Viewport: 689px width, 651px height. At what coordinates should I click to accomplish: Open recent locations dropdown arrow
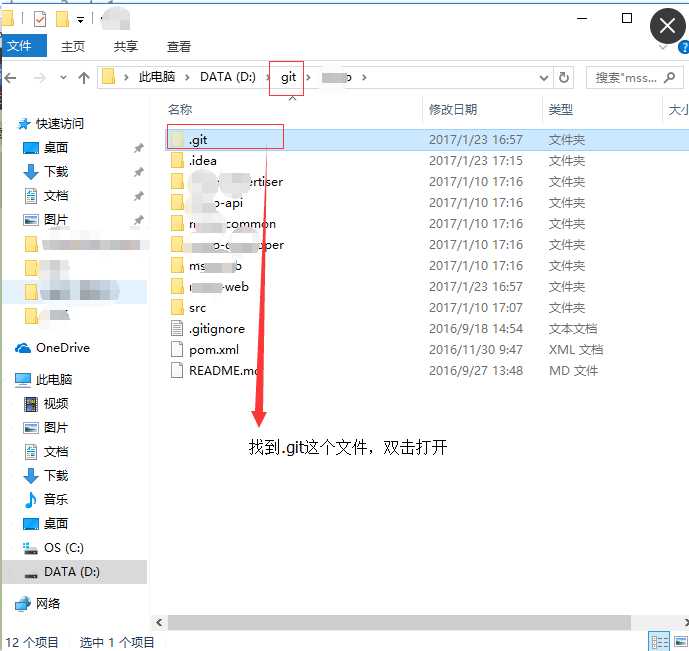pyautogui.click(x=63, y=78)
